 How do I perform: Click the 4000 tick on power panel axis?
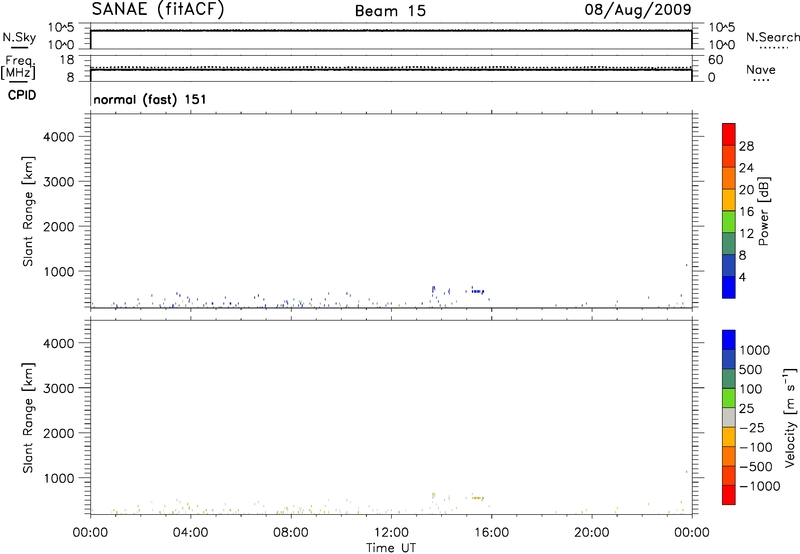59,137
